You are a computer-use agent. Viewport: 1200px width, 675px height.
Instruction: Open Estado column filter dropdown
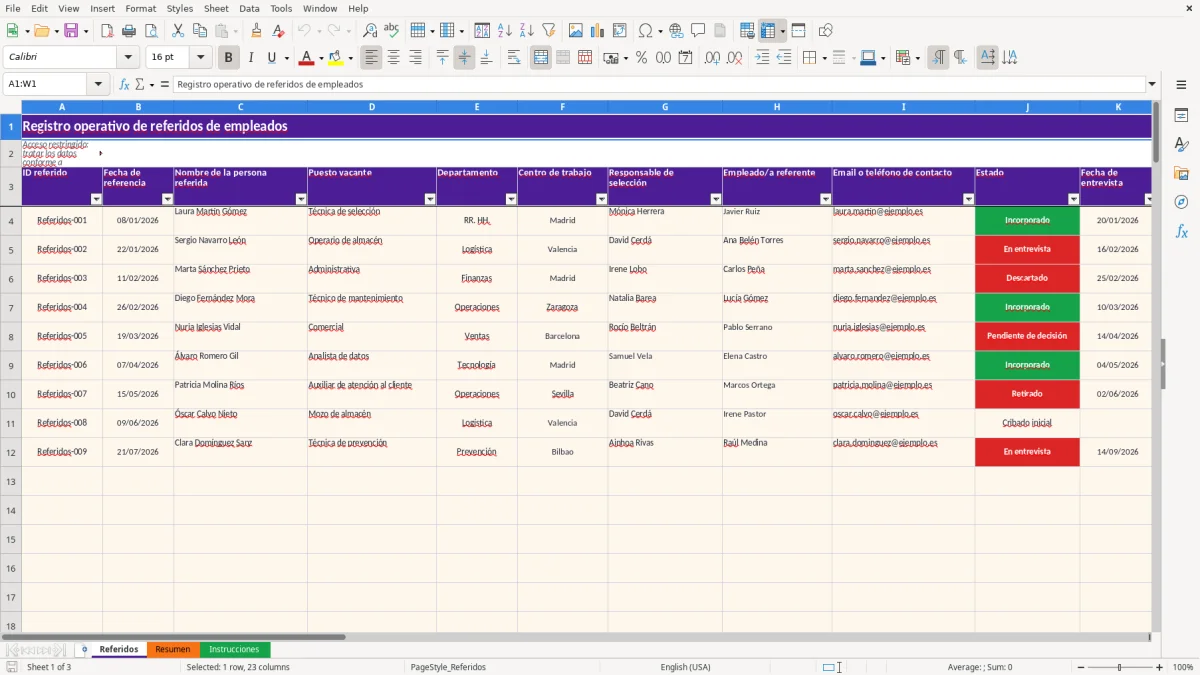click(1073, 199)
